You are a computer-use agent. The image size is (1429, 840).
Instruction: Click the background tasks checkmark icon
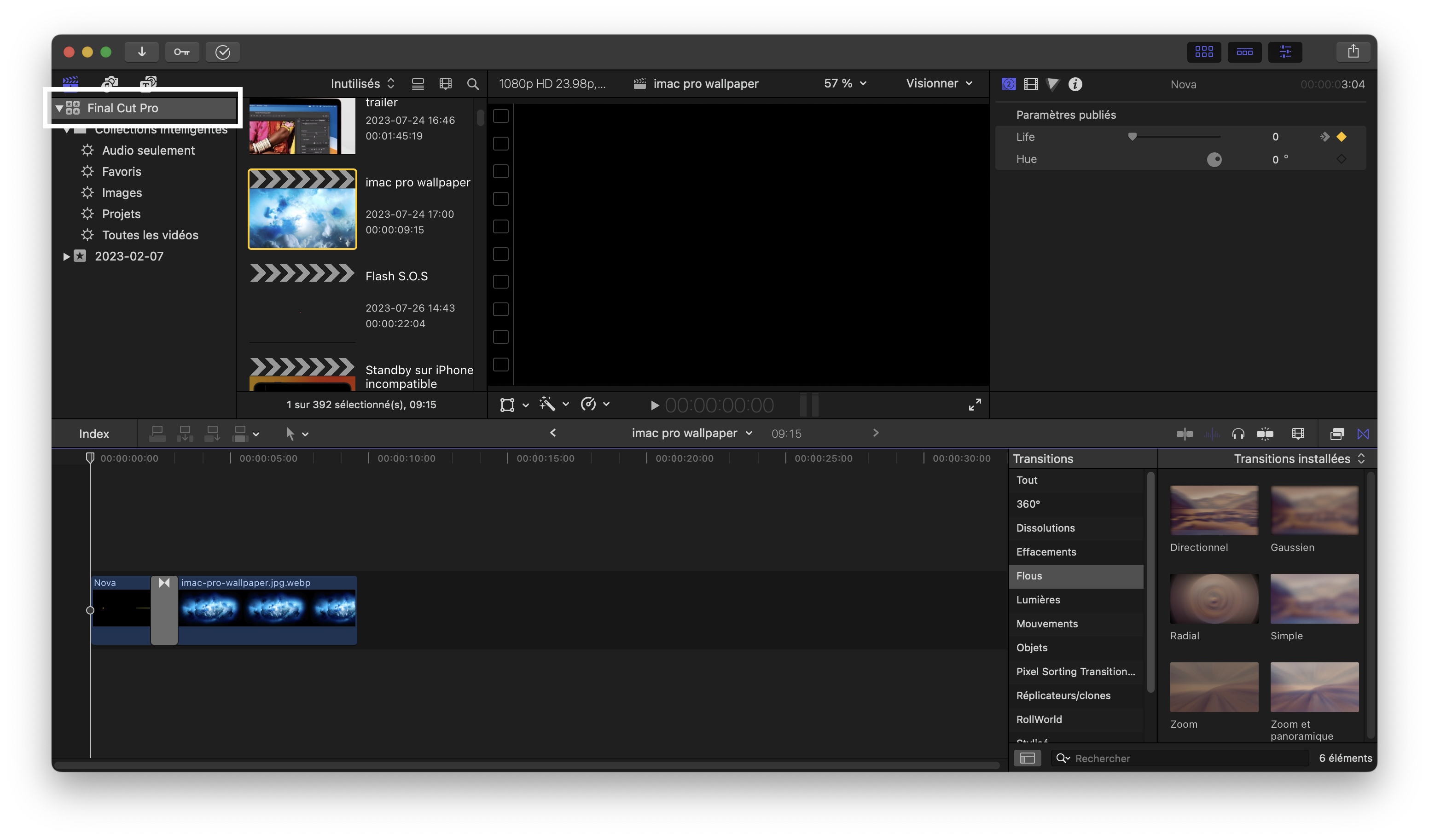click(x=222, y=52)
